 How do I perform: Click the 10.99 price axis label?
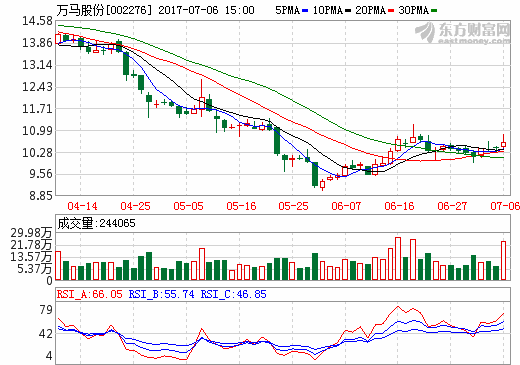coord(37,131)
